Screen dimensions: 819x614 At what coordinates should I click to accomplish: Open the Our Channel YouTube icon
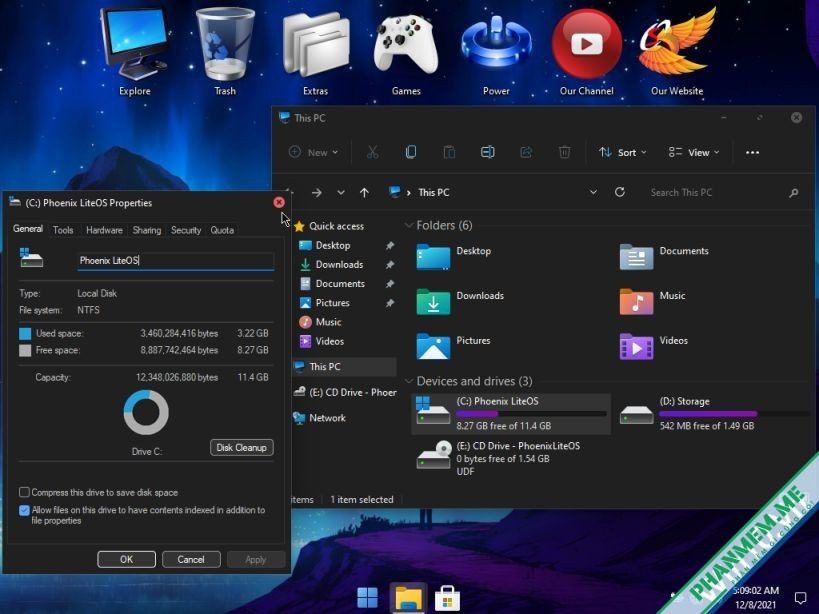(x=587, y=52)
